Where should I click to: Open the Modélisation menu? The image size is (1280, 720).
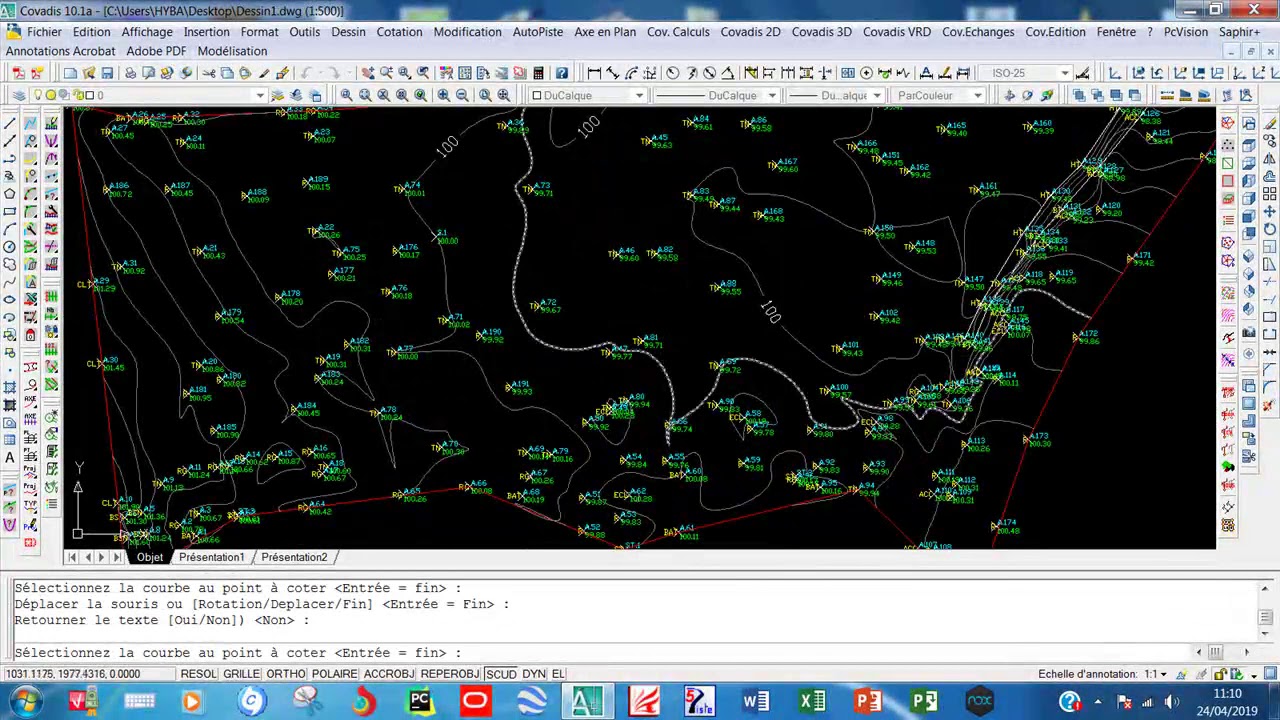232,51
